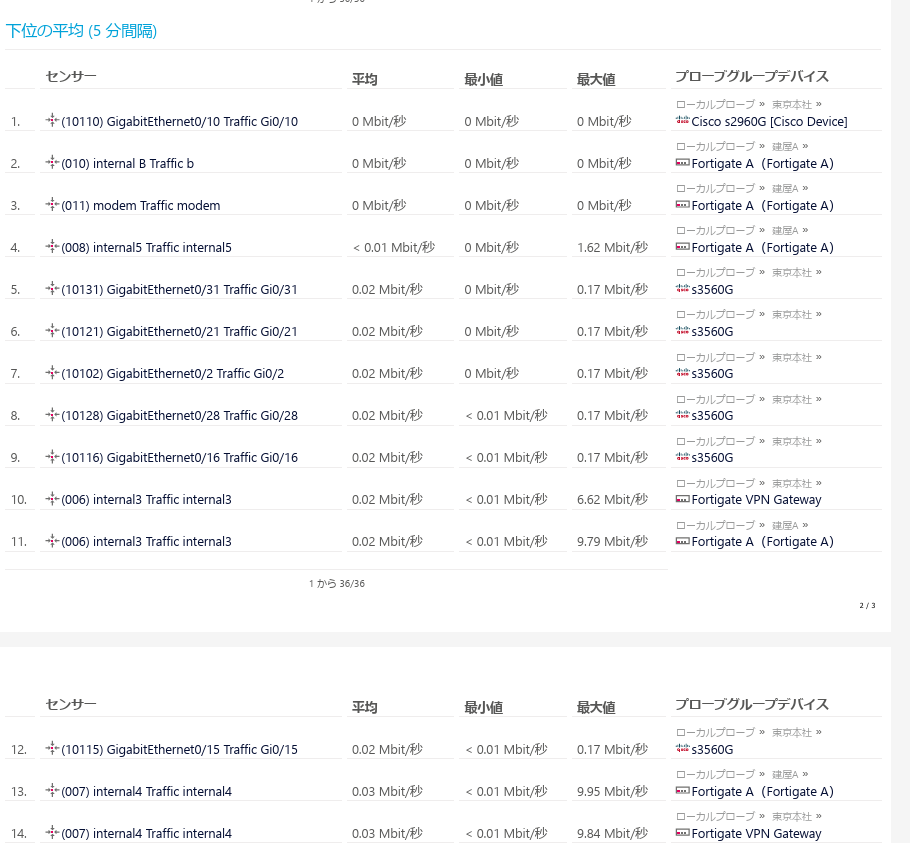This screenshot has height=843, width=910.
Task: Open sensor (10128) GigabitEthernet0/28 Traffic Gi0/28
Action: click(179, 415)
